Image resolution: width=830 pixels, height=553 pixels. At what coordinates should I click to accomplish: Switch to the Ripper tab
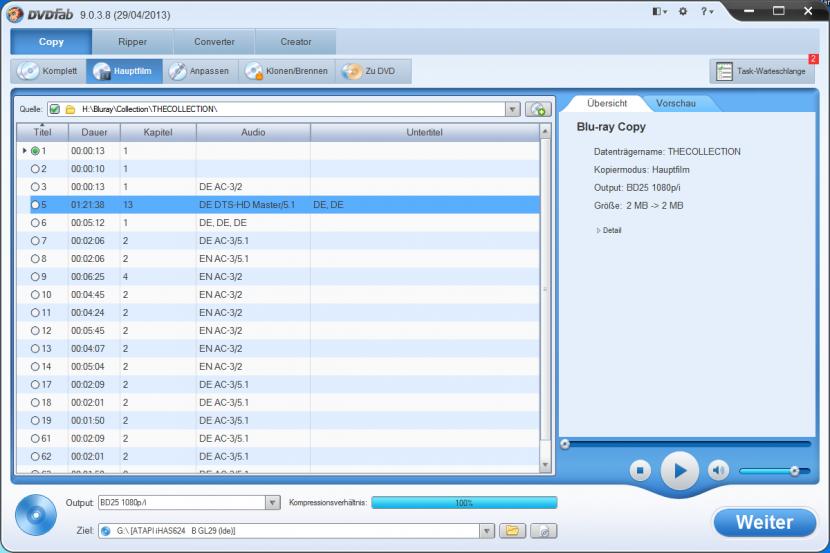click(x=132, y=42)
